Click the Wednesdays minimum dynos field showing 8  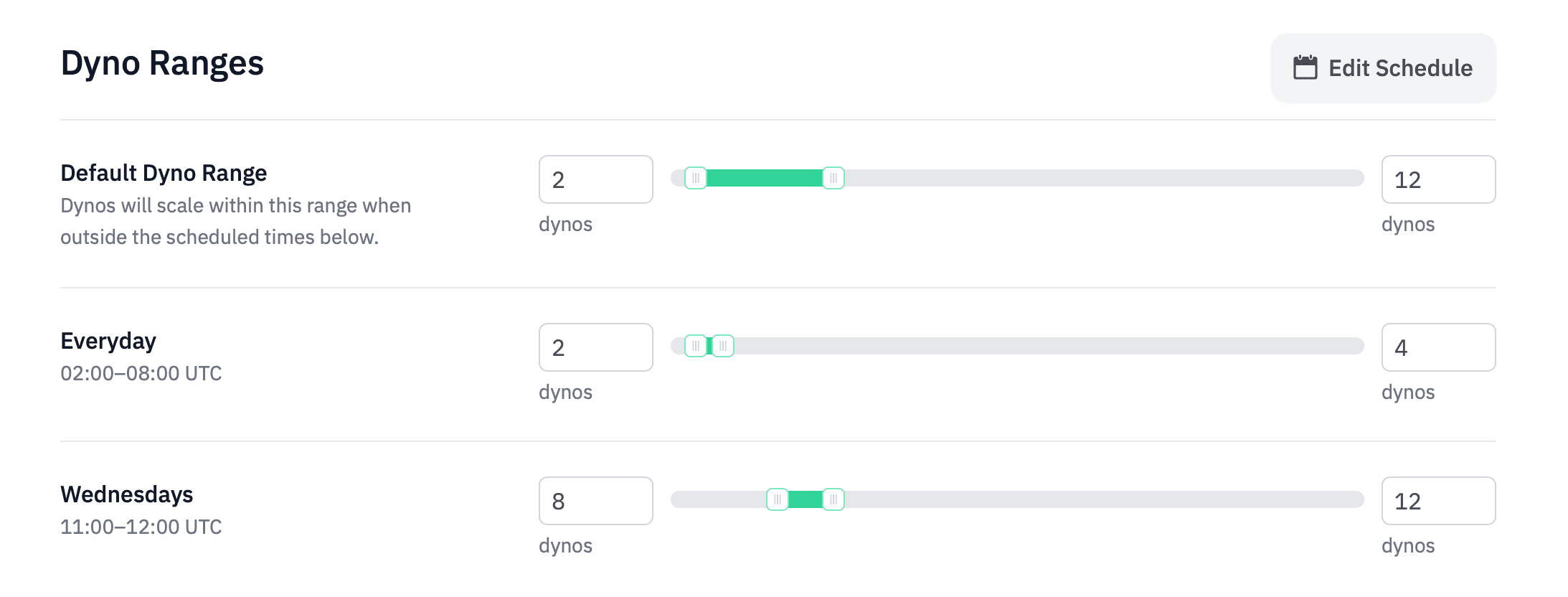[x=595, y=500]
